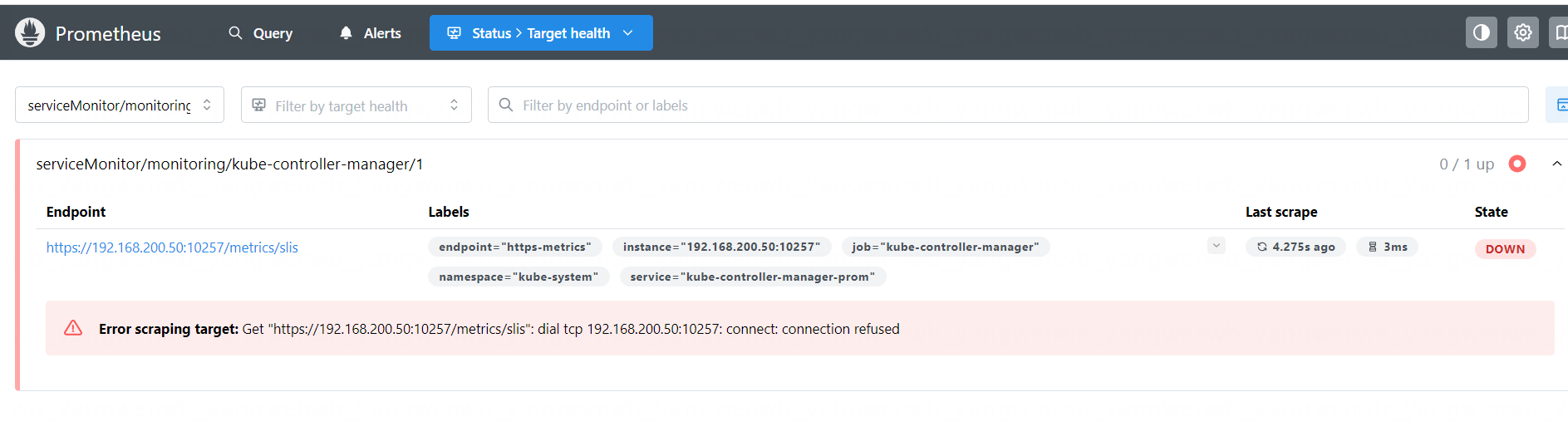Click the Prometheus flame logo
The width and height of the screenshot is (1568, 436).
[x=30, y=33]
